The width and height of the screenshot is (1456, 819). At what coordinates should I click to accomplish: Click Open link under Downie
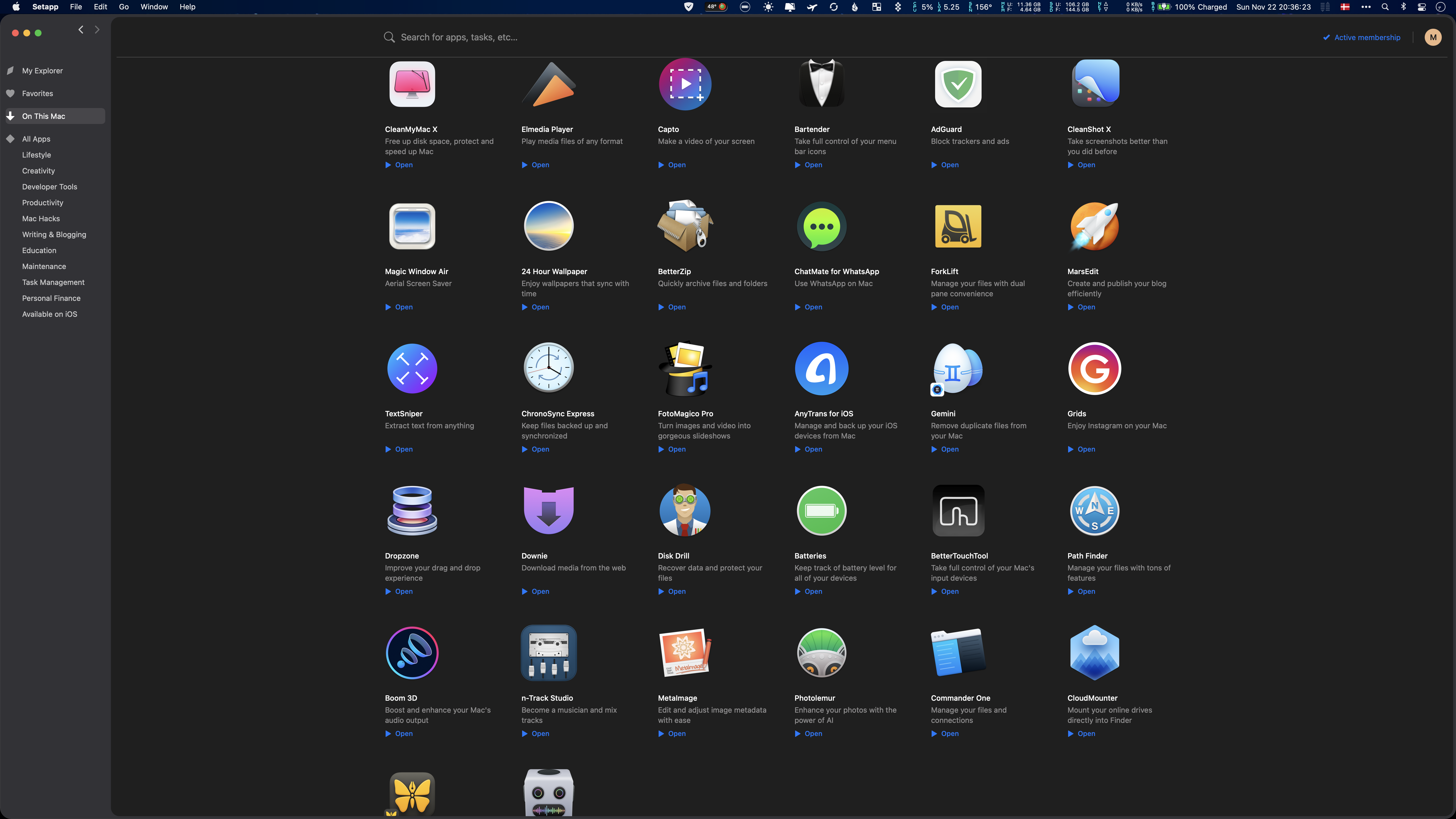[535, 591]
